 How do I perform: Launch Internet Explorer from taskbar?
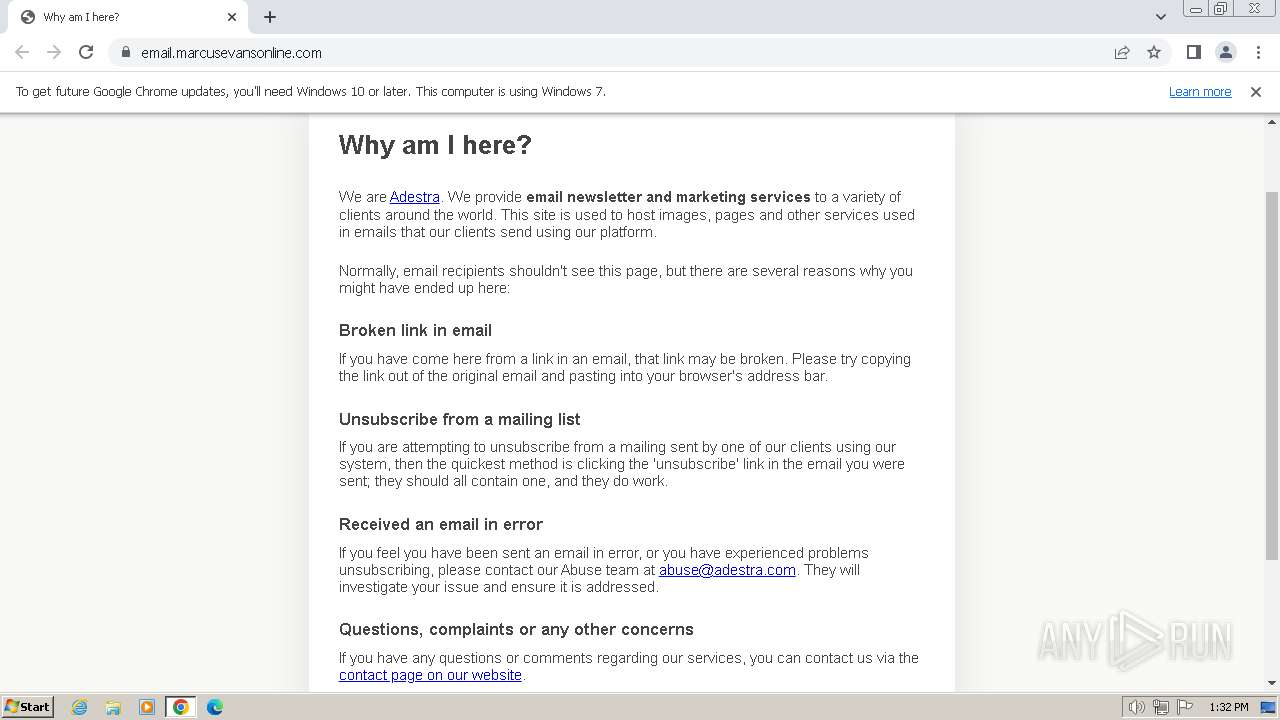pyautogui.click(x=79, y=707)
